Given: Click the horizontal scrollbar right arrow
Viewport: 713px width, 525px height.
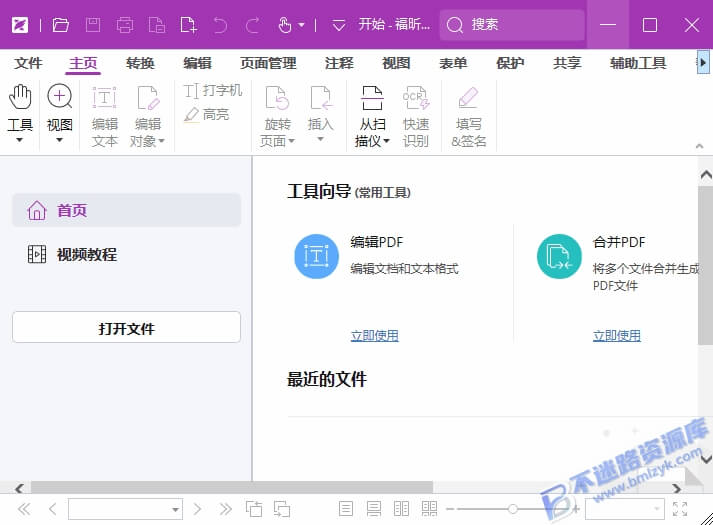Looking at the screenshot, I should coord(677,488).
